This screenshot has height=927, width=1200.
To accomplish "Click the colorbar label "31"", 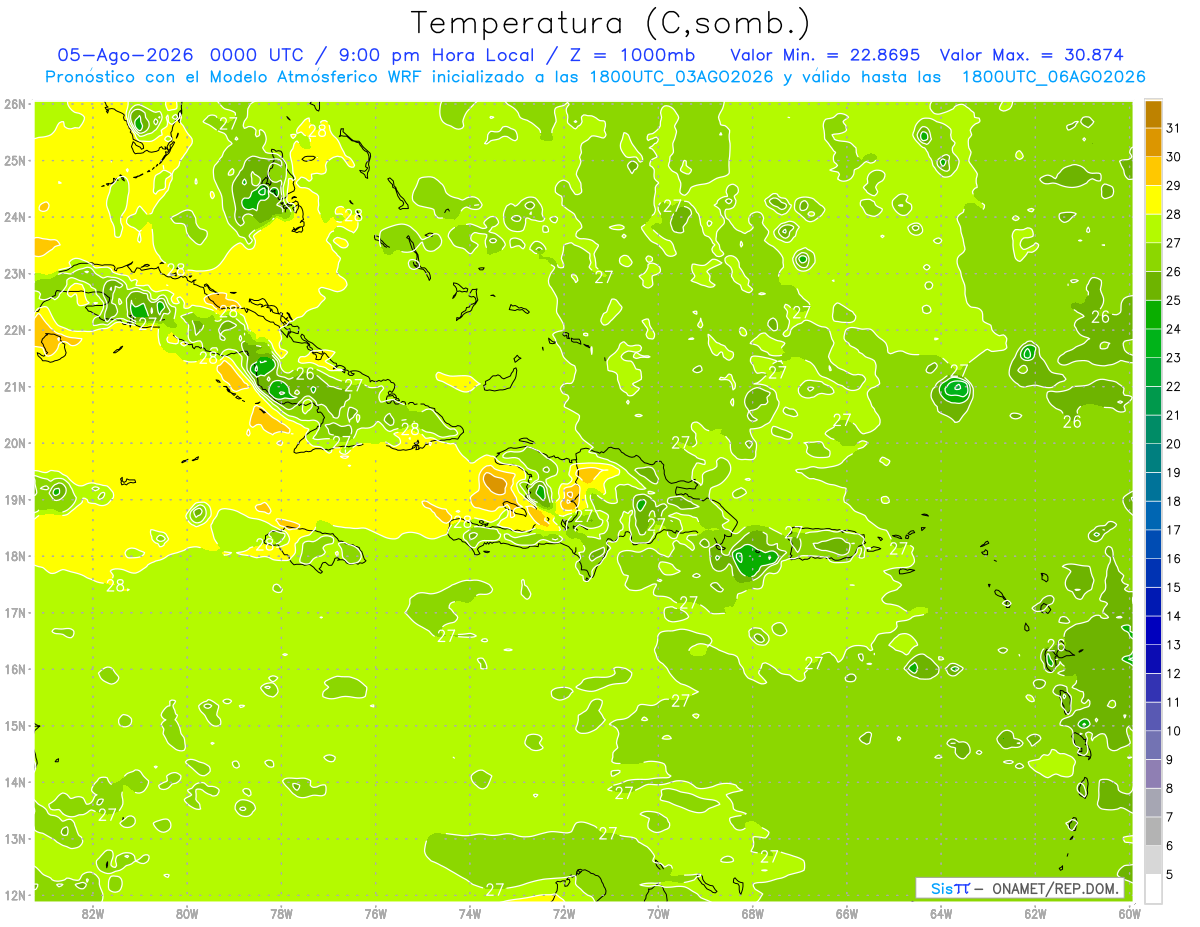I will point(1174,128).
